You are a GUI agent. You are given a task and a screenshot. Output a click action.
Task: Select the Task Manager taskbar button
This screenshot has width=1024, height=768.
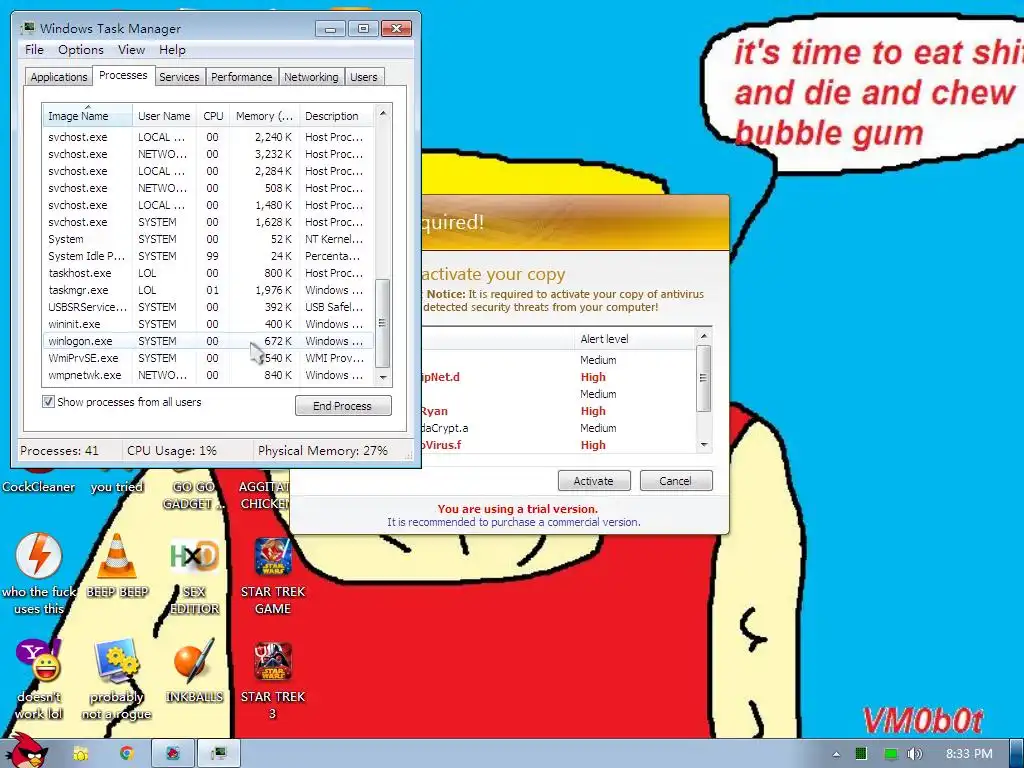(219, 754)
